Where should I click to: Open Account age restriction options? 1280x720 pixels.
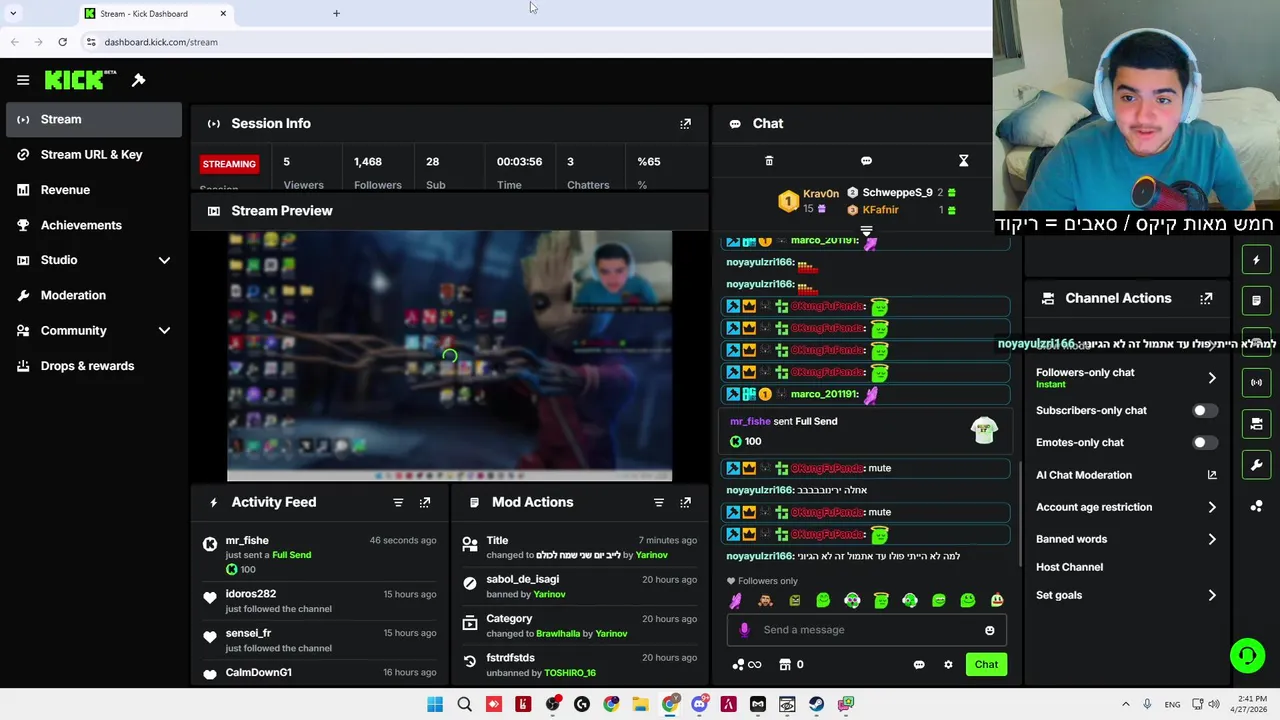[1126, 507]
